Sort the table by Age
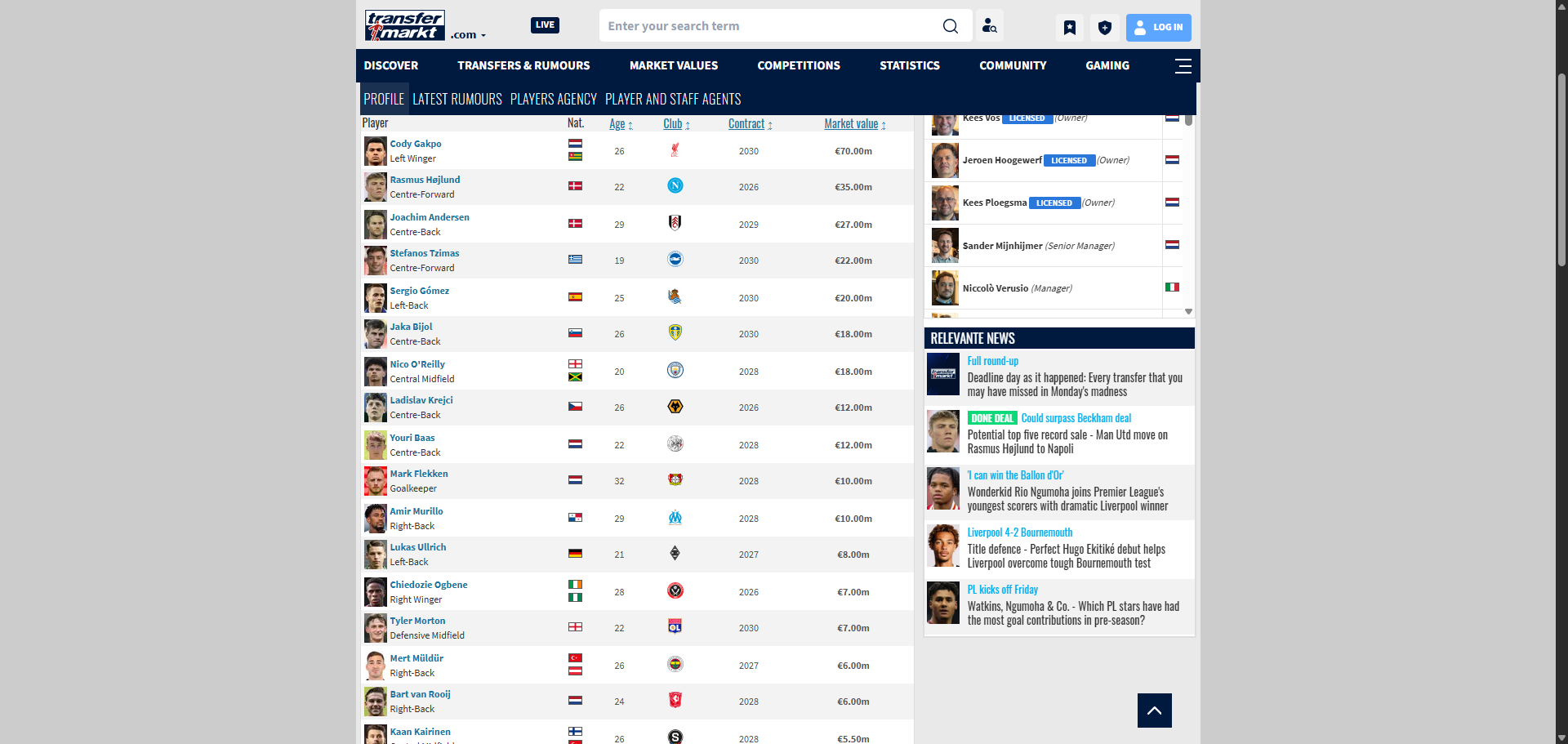The image size is (1568, 744). (621, 124)
